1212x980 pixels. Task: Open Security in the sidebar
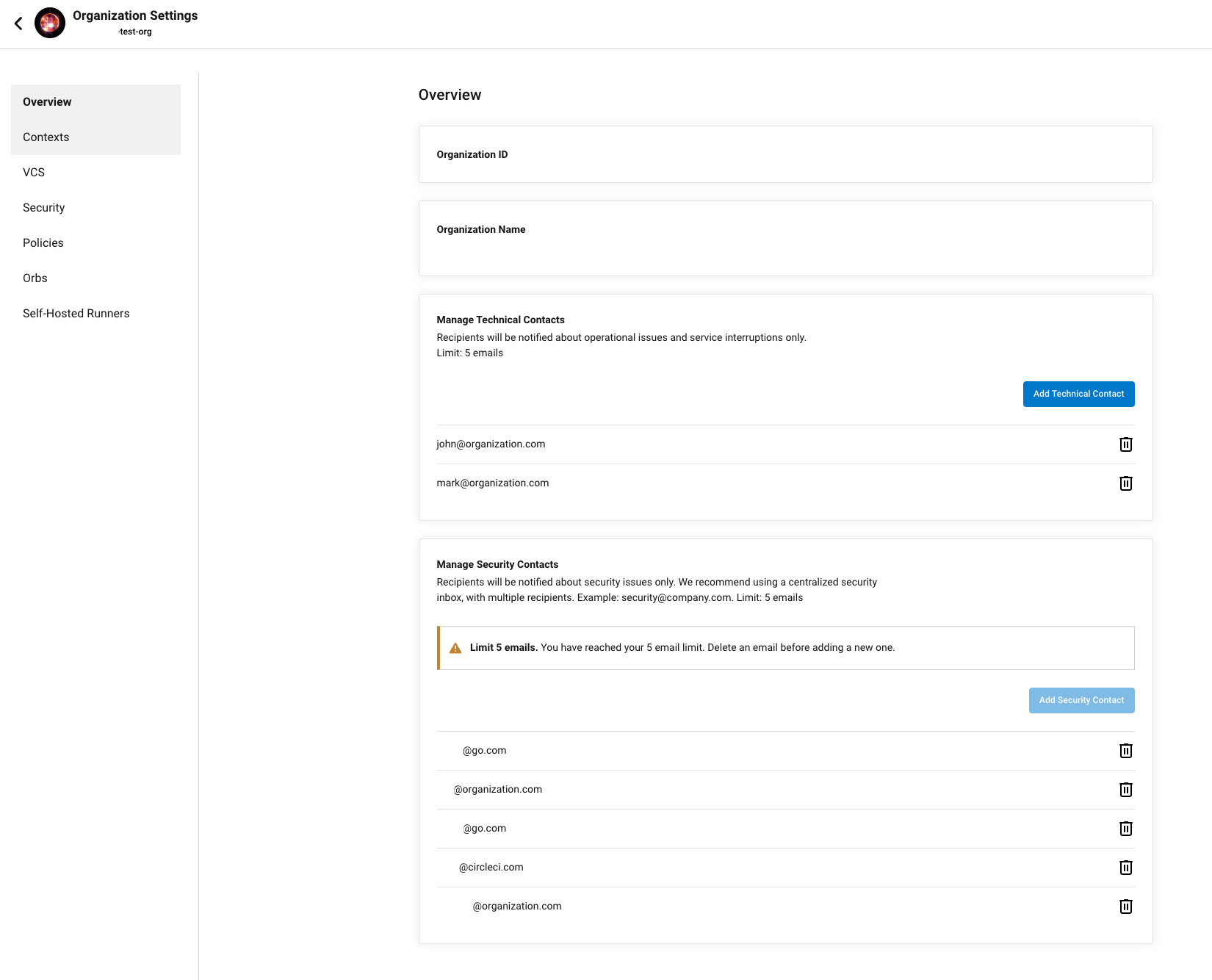click(x=43, y=208)
